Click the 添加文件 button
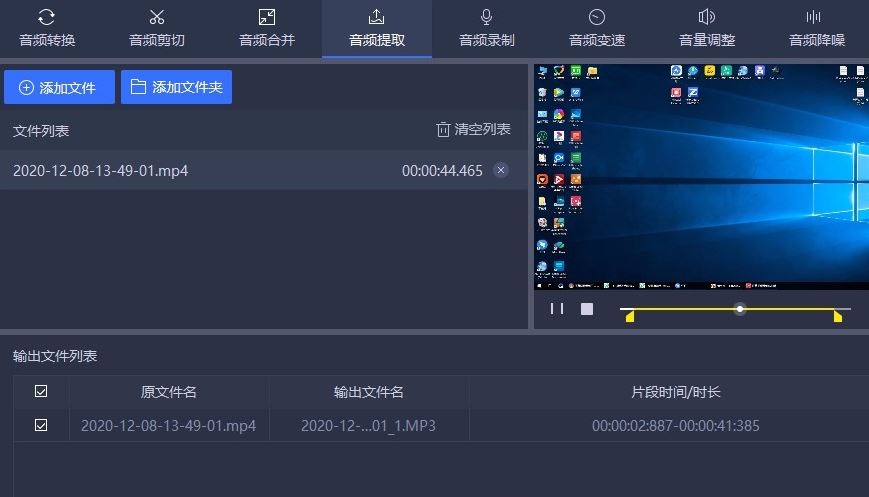 pos(59,87)
